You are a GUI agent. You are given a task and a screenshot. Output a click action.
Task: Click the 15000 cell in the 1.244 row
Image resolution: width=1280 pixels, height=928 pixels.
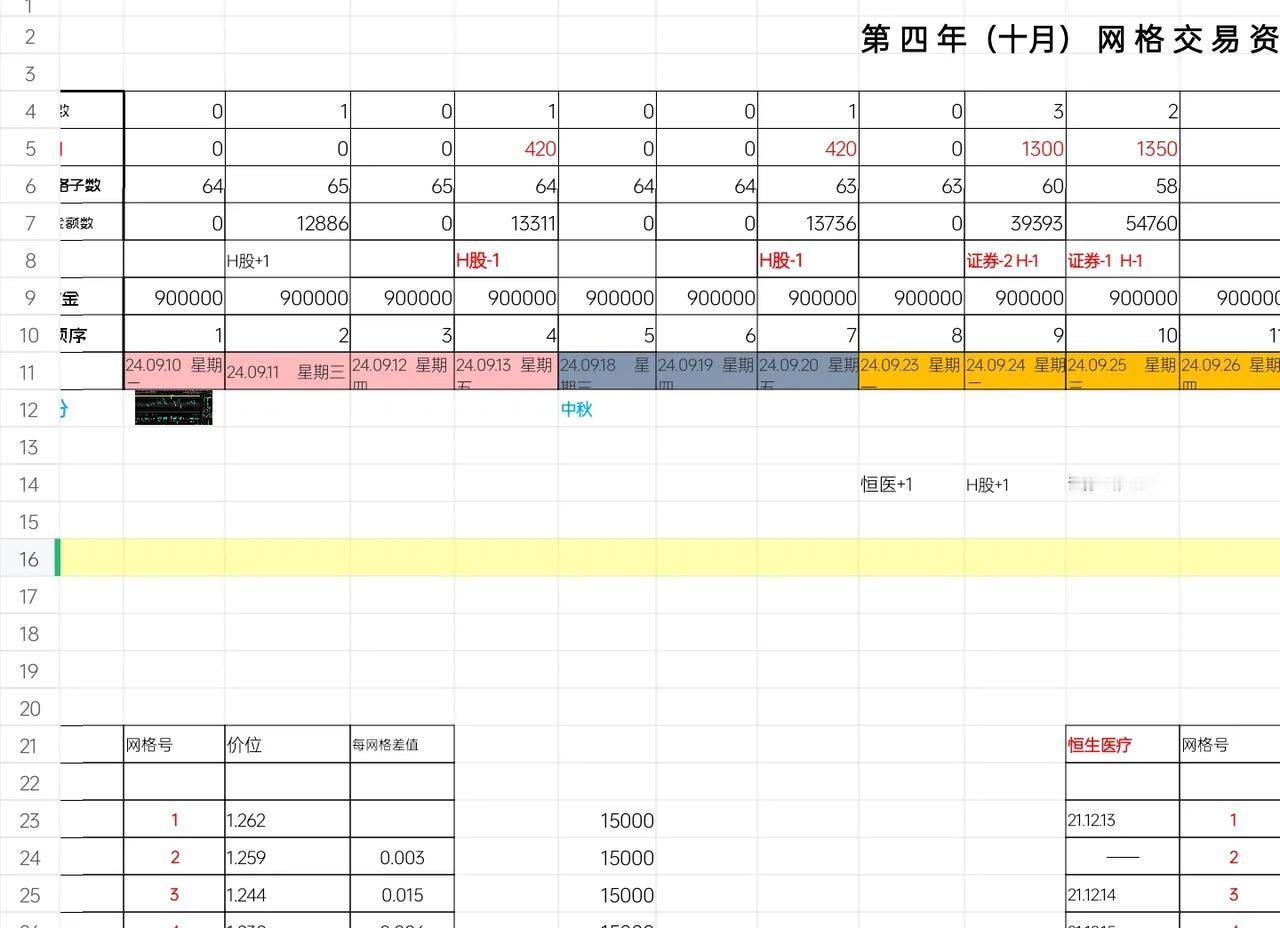(607, 895)
